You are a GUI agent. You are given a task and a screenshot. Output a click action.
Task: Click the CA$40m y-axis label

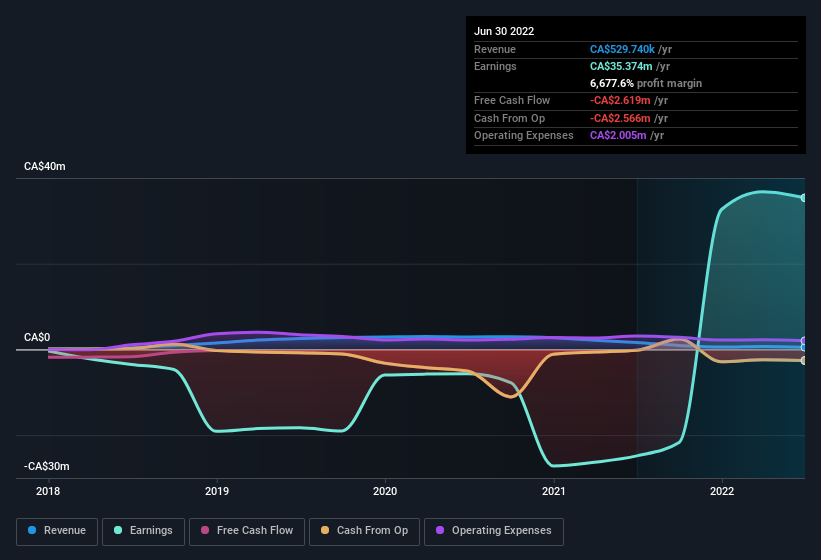(x=45, y=166)
